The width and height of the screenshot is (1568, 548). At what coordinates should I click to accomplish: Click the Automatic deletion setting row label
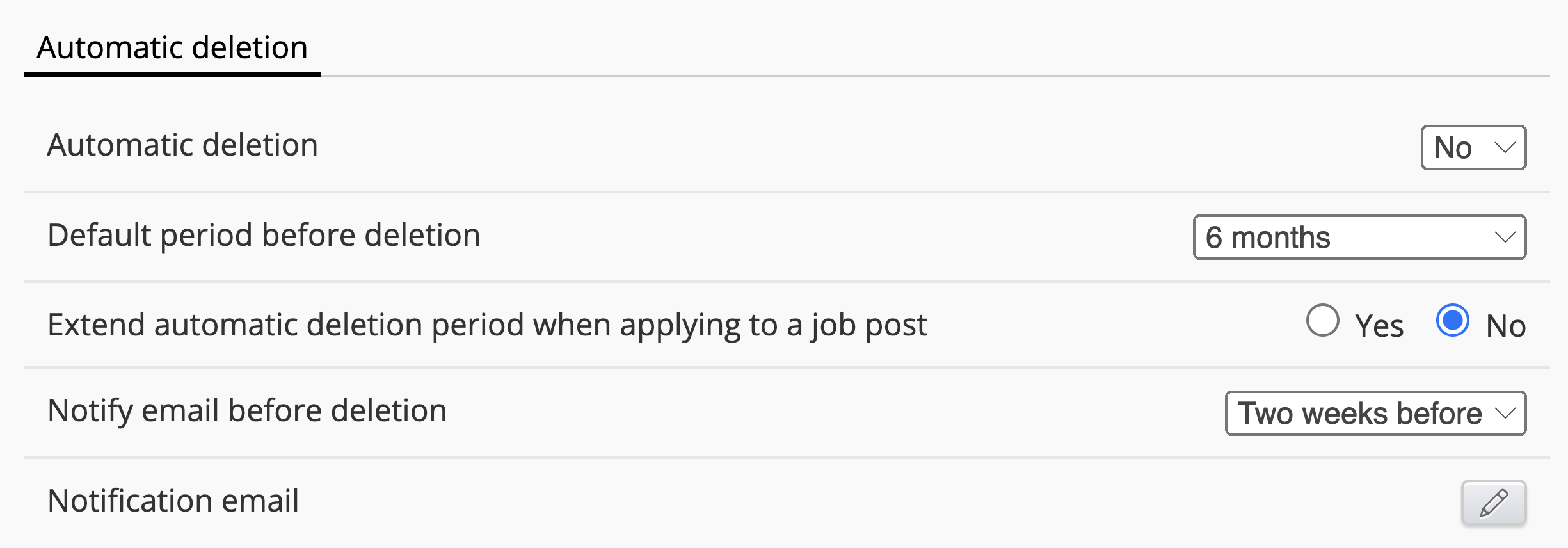click(x=182, y=145)
